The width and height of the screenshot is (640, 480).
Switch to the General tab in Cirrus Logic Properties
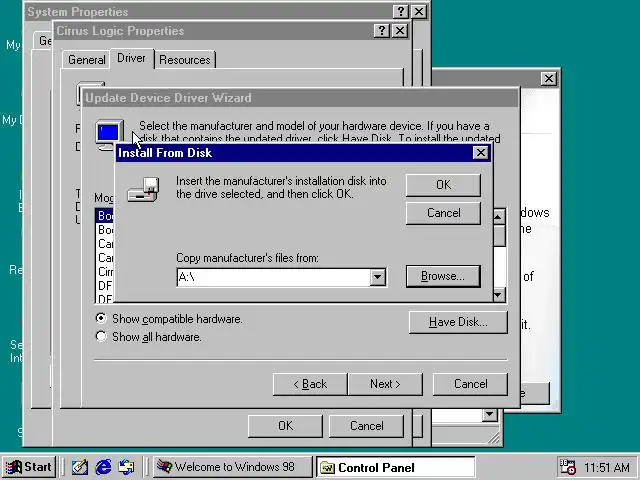click(87, 60)
